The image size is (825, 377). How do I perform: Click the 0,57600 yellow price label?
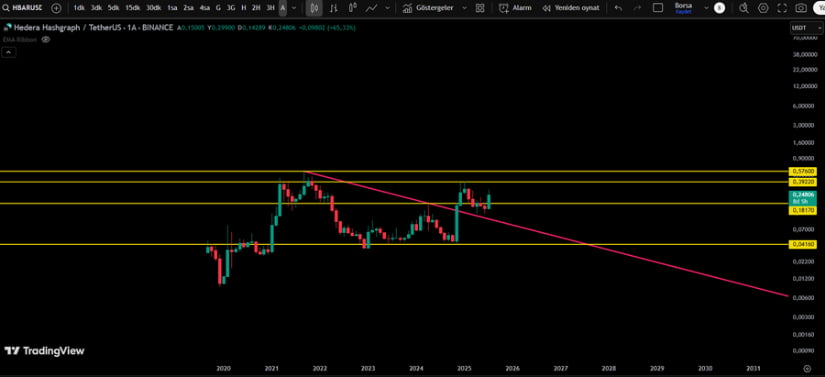802,171
